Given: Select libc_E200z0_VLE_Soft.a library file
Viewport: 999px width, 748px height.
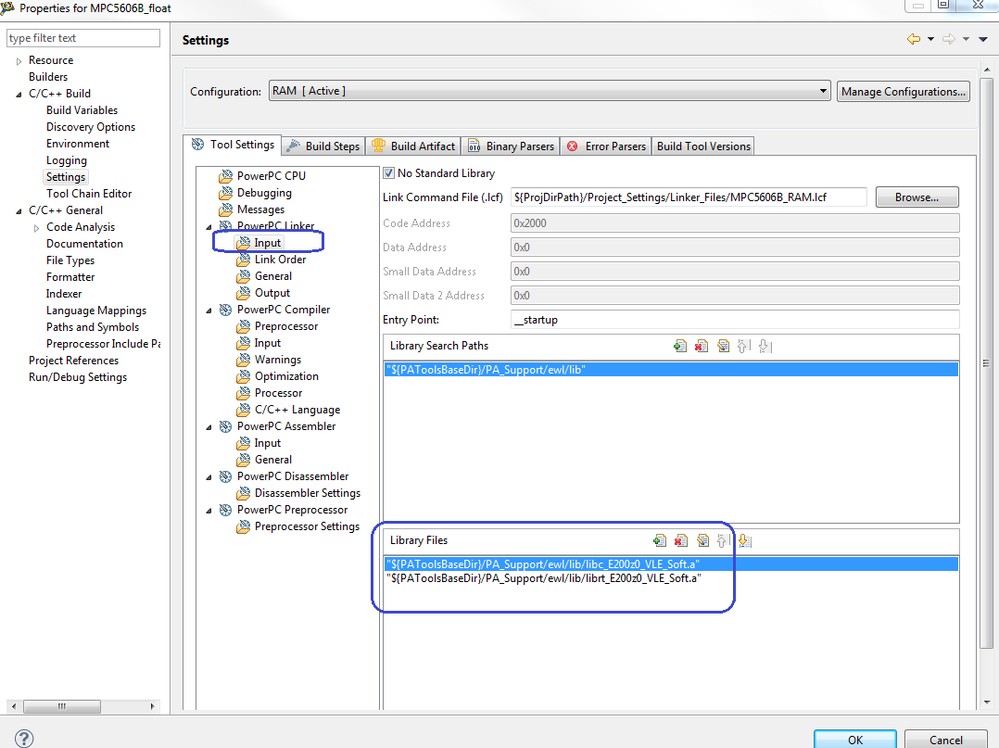Looking at the screenshot, I should pos(671,565).
